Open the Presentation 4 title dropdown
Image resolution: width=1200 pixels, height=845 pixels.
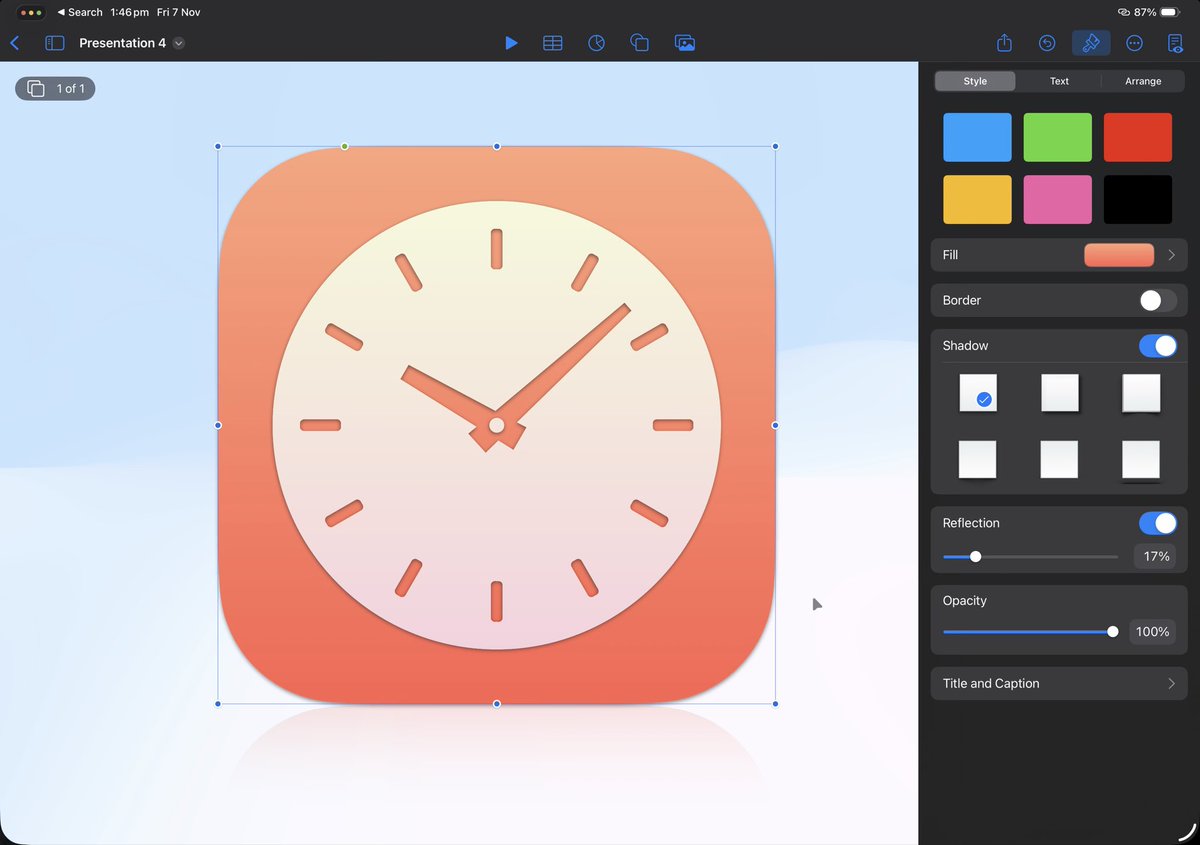click(178, 43)
